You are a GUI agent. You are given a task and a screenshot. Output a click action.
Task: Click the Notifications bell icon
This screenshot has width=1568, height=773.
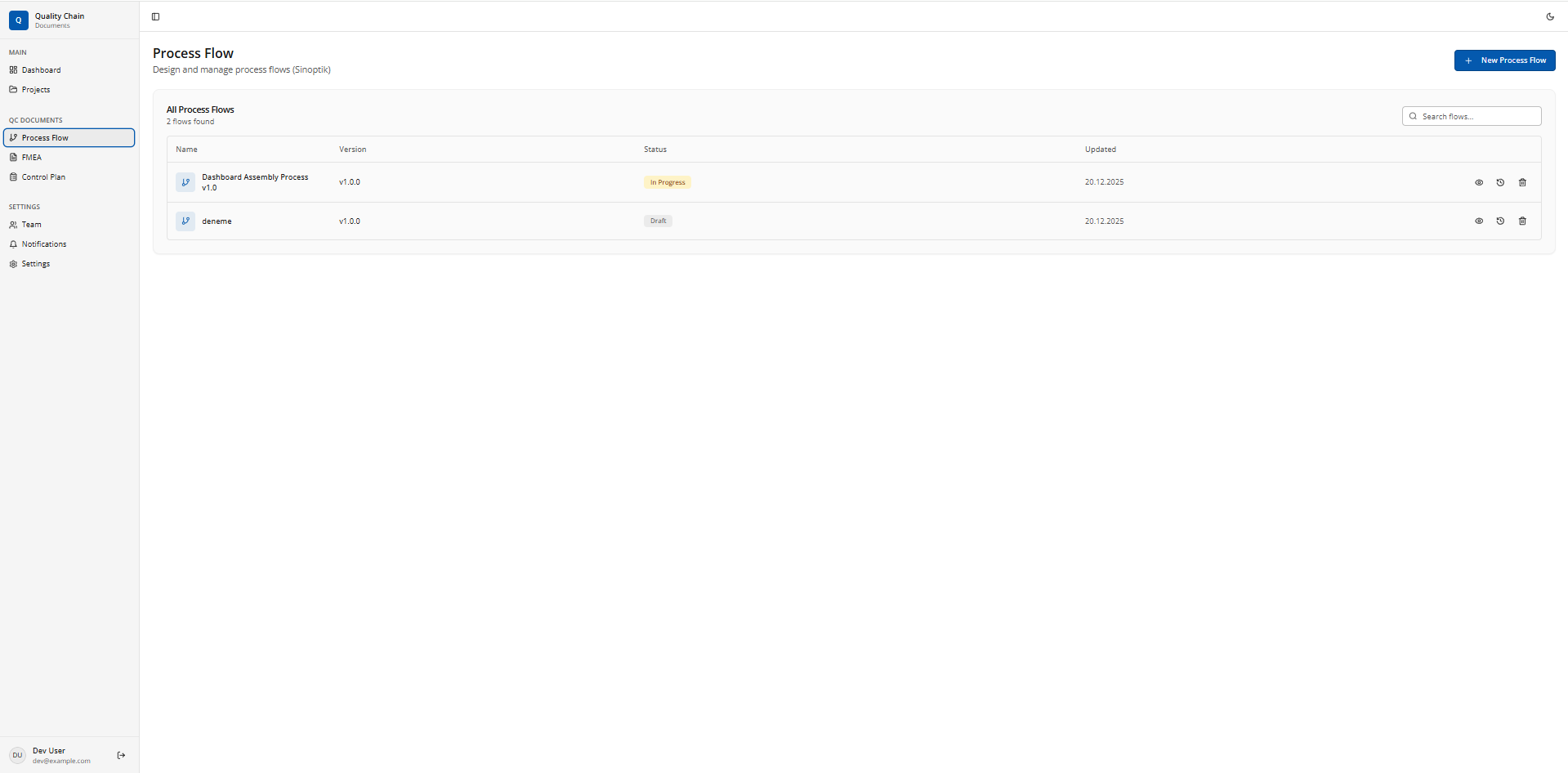[13, 244]
